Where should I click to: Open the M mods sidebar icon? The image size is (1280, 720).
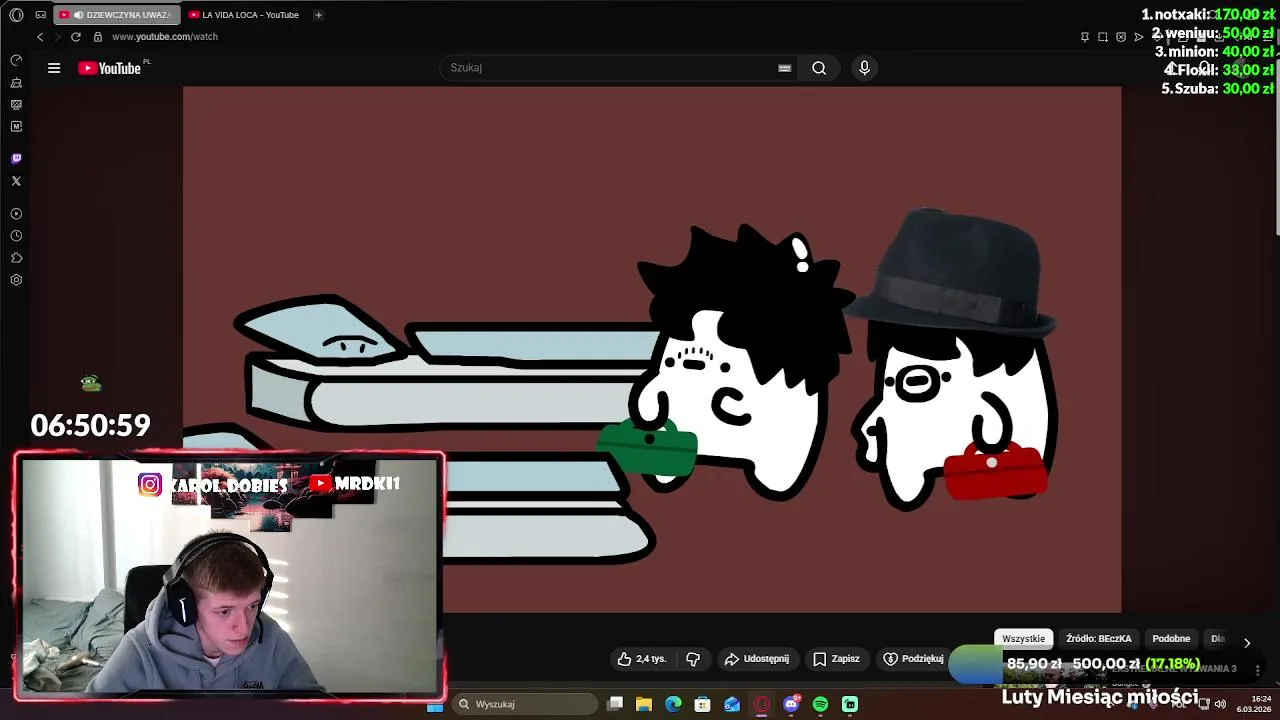[x=16, y=126]
